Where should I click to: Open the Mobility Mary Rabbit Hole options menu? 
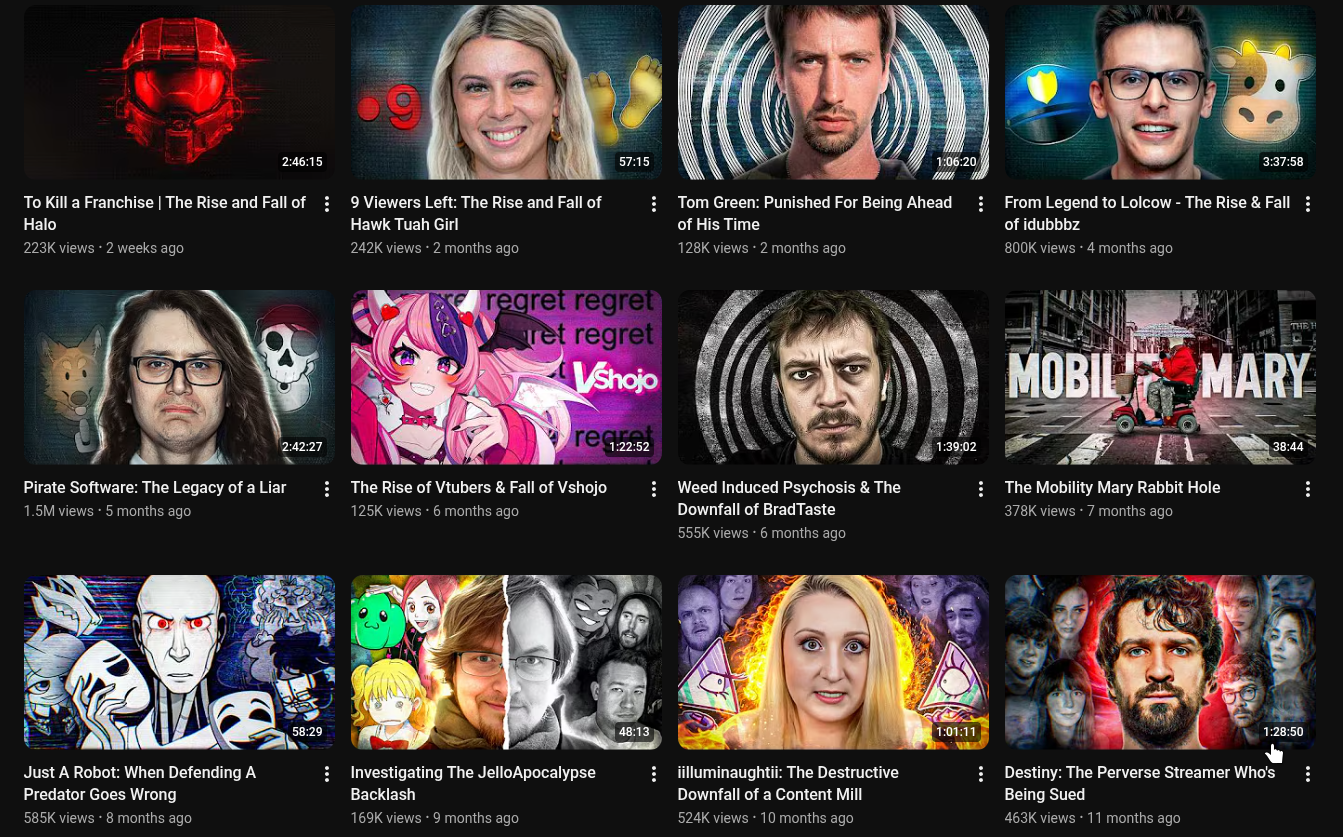click(1308, 489)
